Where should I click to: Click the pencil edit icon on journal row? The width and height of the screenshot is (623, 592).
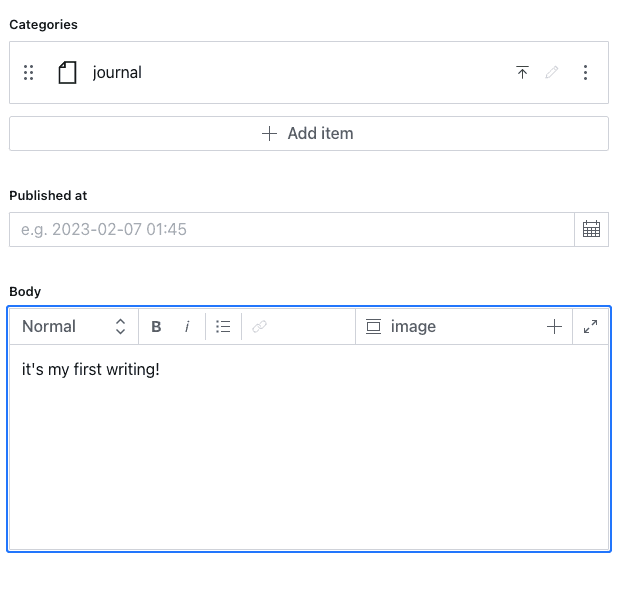coord(552,72)
